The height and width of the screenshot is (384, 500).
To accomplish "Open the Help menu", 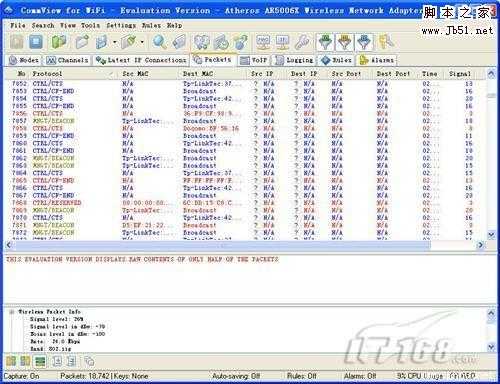I will pyautogui.click(x=174, y=25).
